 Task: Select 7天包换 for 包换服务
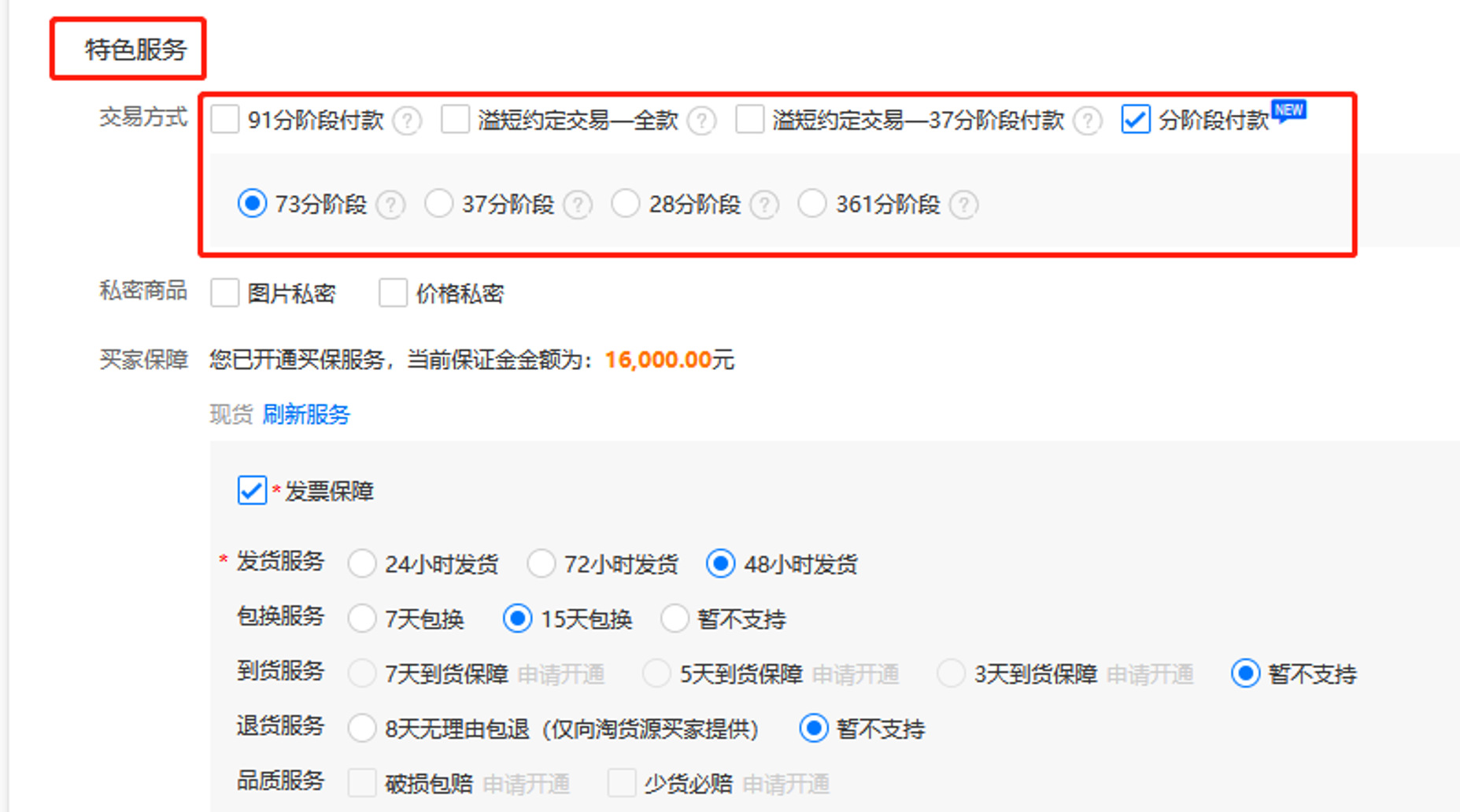coord(362,619)
